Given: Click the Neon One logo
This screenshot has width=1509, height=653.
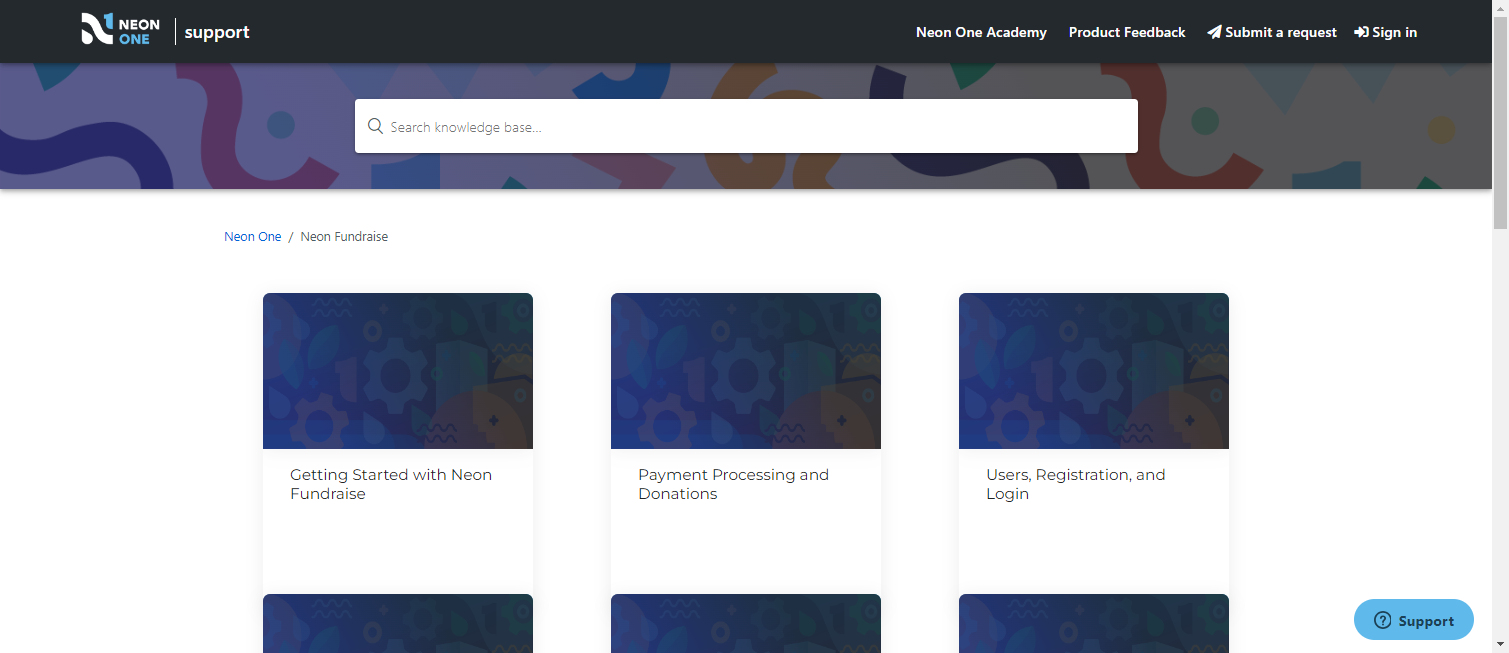Looking at the screenshot, I should pos(120,30).
